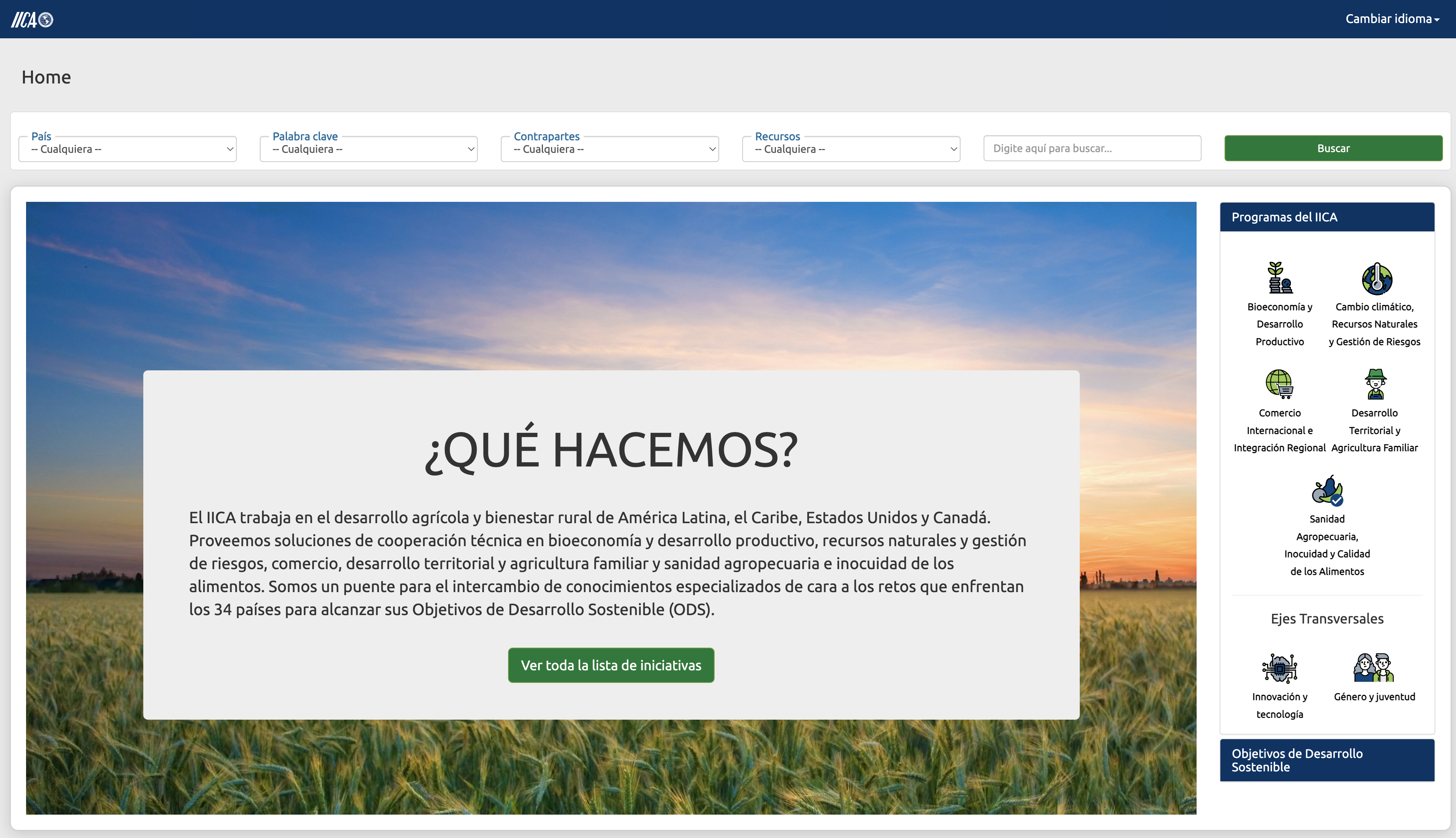Expand the Contrapartes combo box
1456x838 pixels.
(x=610, y=149)
